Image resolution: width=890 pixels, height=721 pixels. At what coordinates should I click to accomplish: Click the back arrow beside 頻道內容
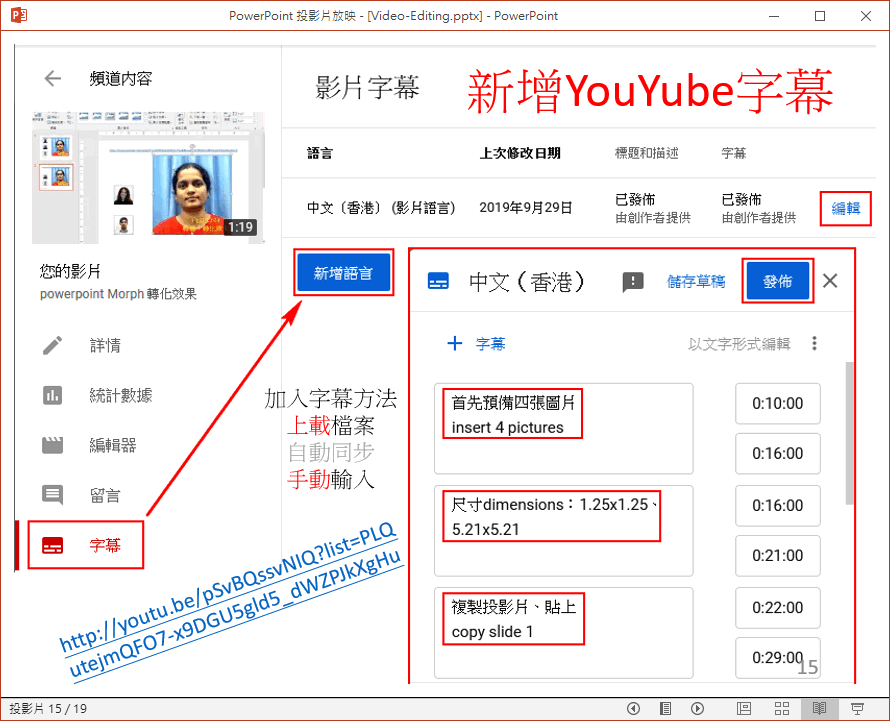52,79
